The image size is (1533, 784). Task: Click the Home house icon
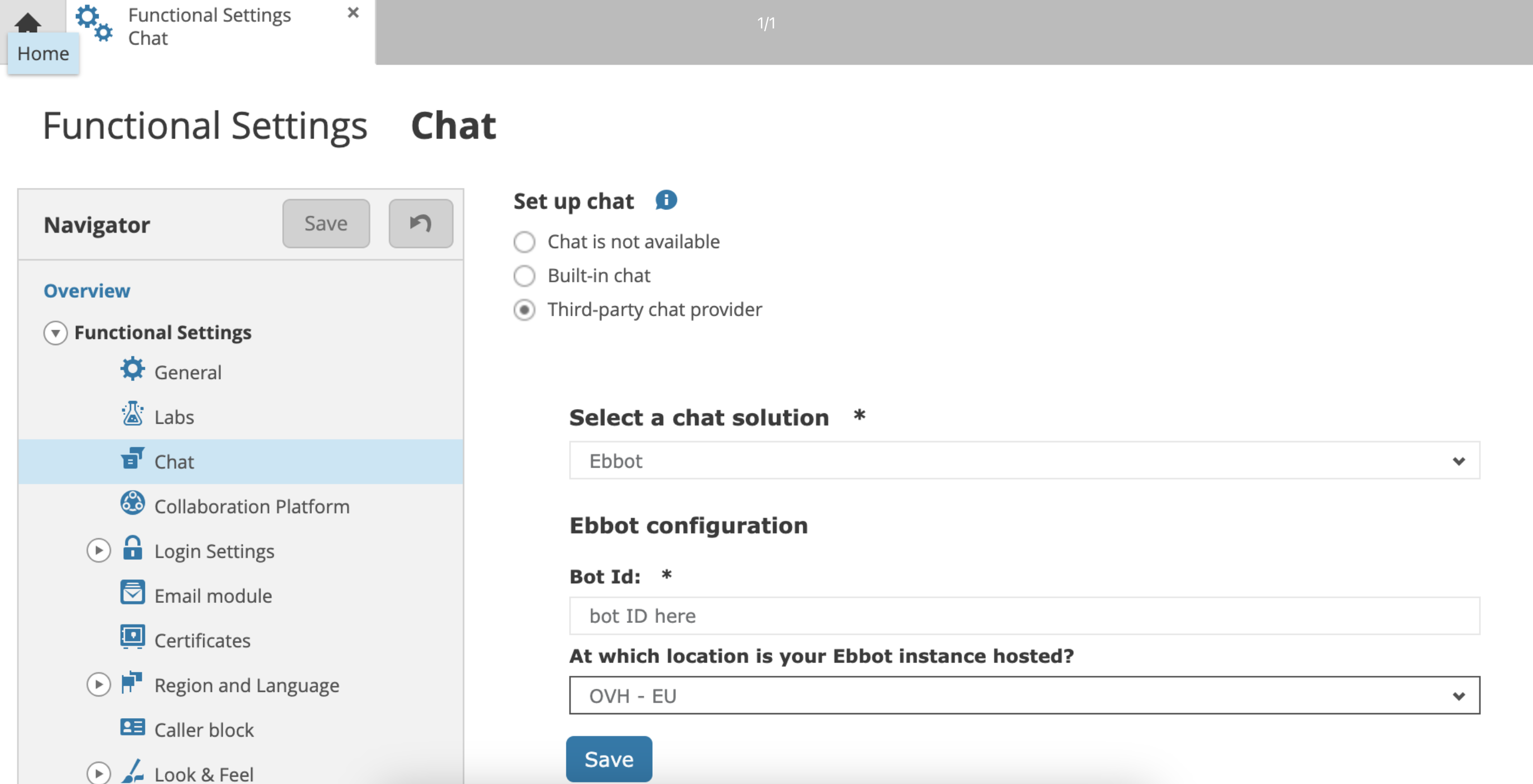[x=27, y=24]
